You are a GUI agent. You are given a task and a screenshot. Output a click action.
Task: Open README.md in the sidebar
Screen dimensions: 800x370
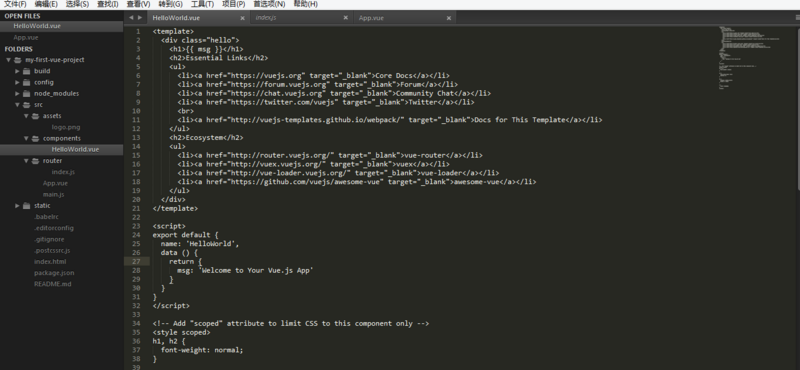pos(53,284)
